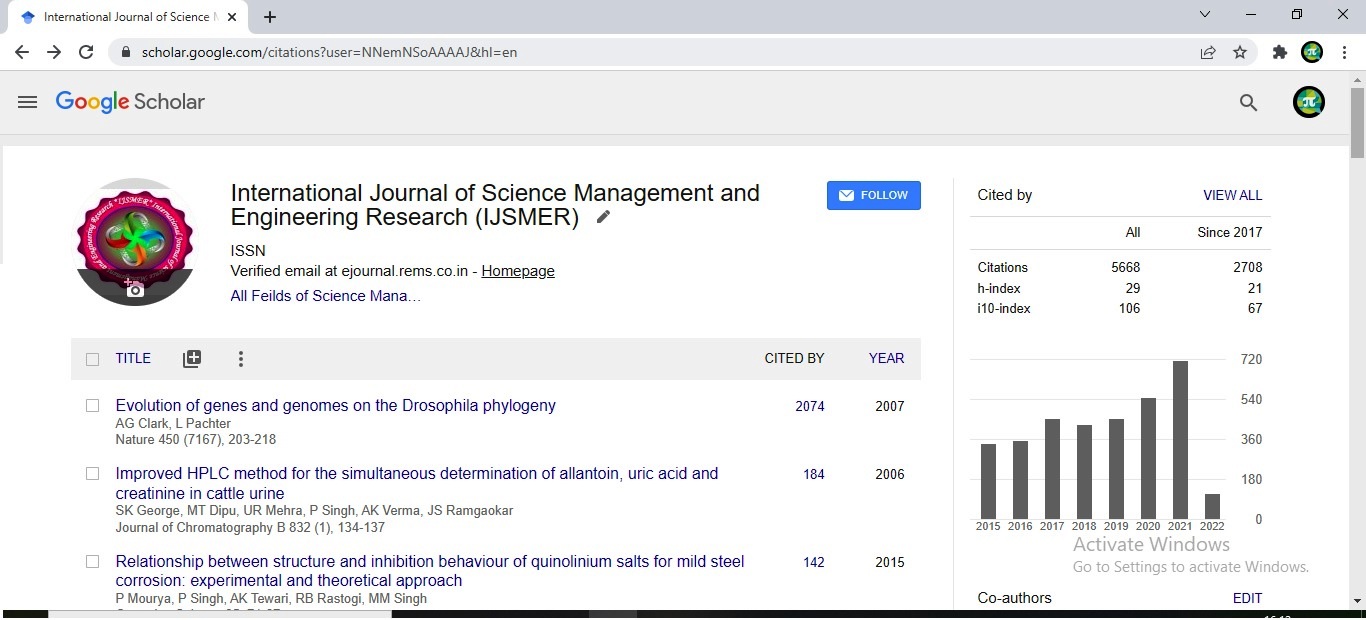This screenshot has width=1366, height=620.
Task: Edit profile name with pencil icon
Action: (x=603, y=217)
